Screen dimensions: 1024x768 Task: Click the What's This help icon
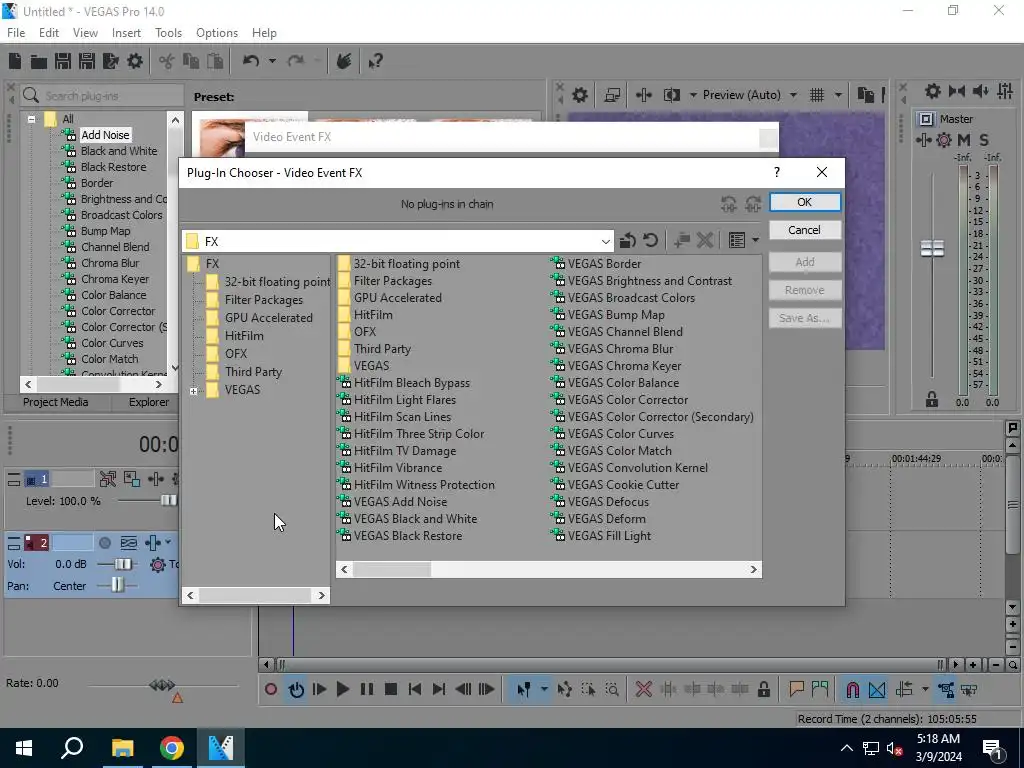coord(376,61)
